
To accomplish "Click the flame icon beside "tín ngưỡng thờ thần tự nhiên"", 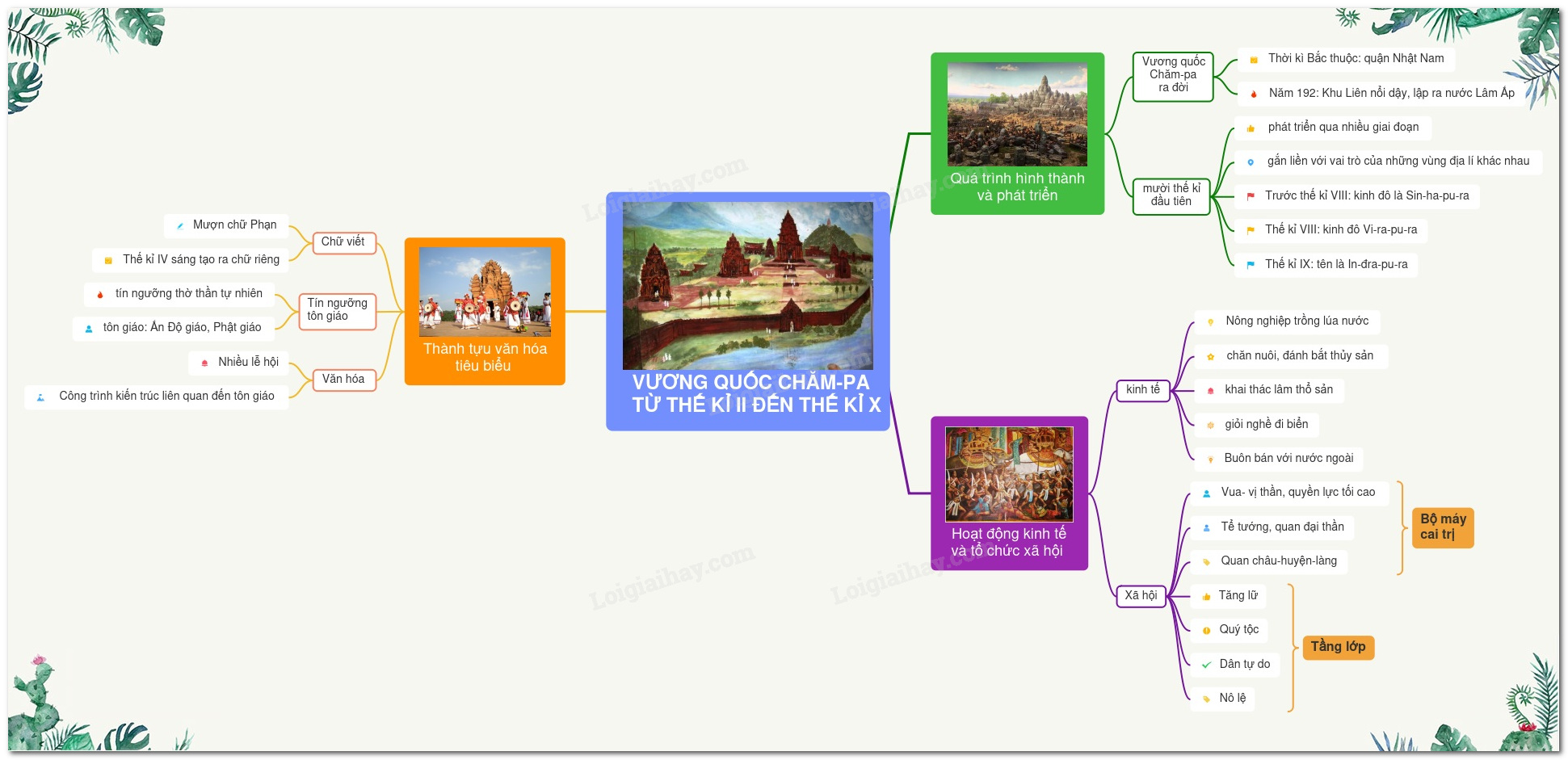I will coord(100,295).
